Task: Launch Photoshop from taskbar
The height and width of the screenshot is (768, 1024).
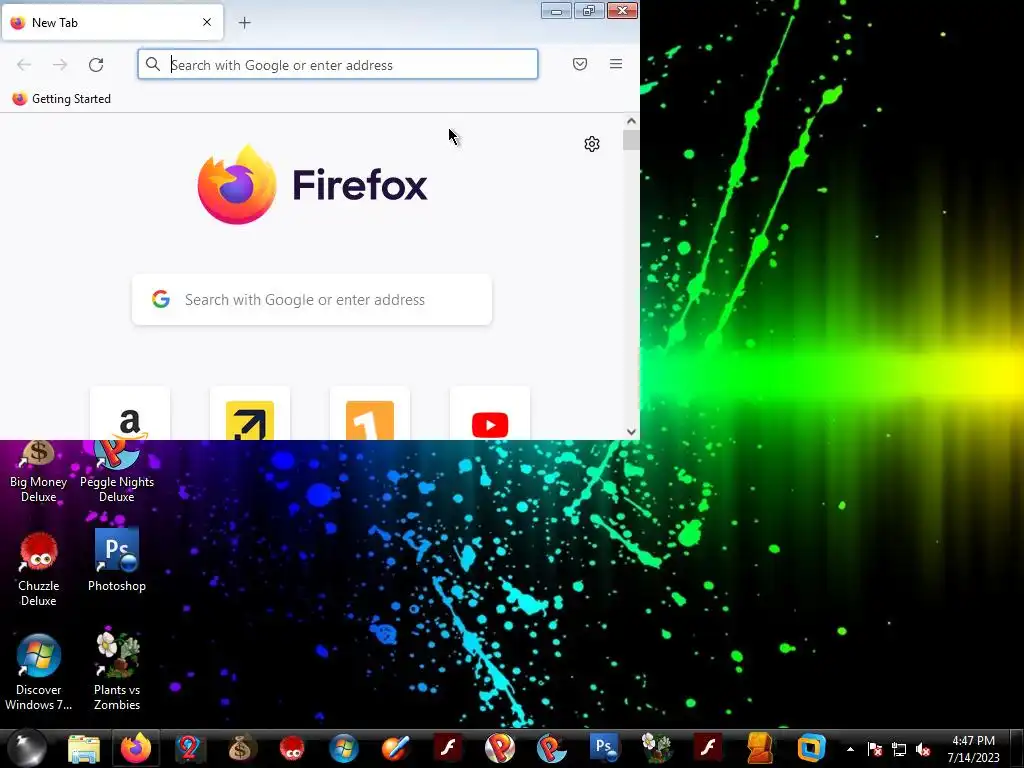Action: [604, 748]
